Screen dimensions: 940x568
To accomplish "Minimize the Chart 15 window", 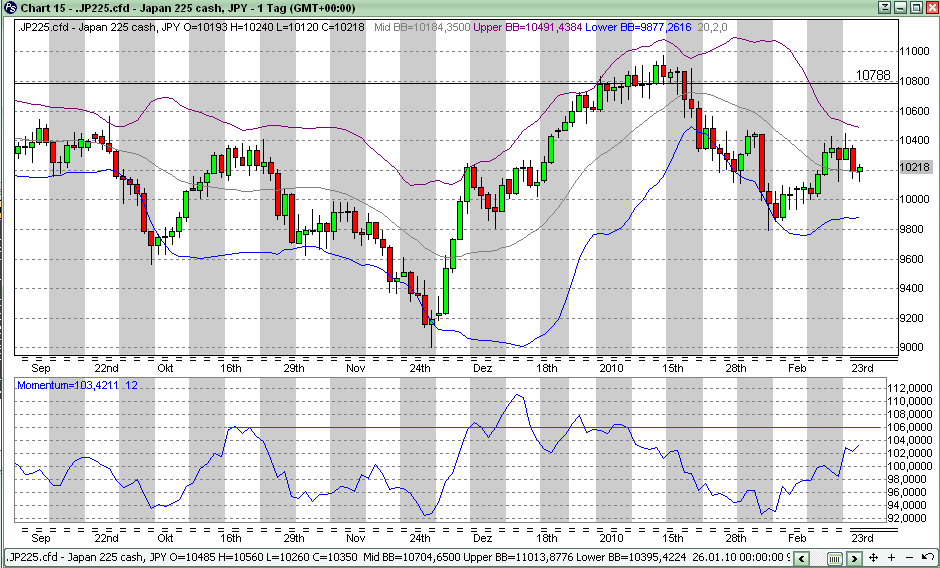I will (900, 8).
